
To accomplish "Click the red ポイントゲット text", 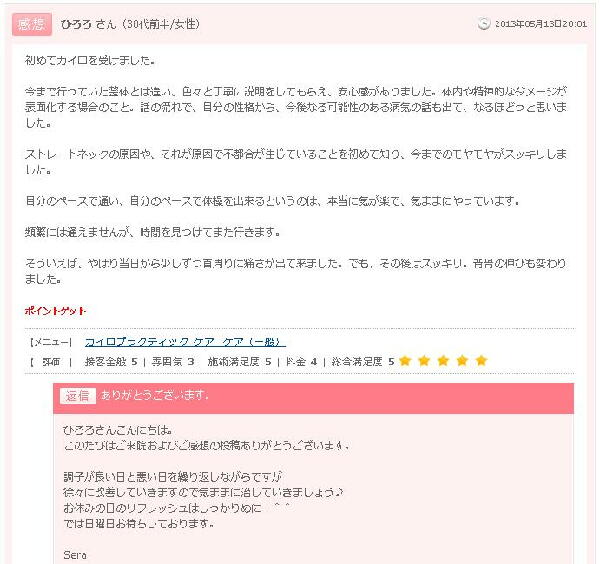I will (x=55, y=311).
